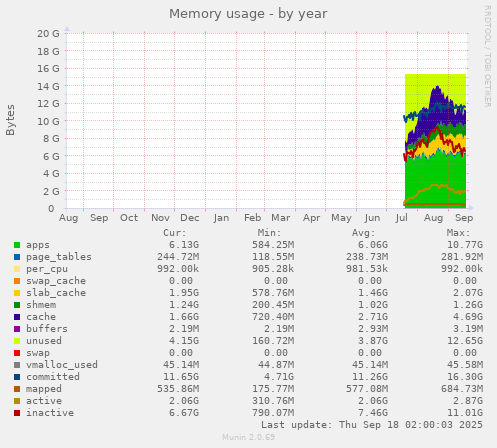Screen dimensions: 497x448
Task: Click the 'shmem' legend label
Action: [x=41, y=305]
